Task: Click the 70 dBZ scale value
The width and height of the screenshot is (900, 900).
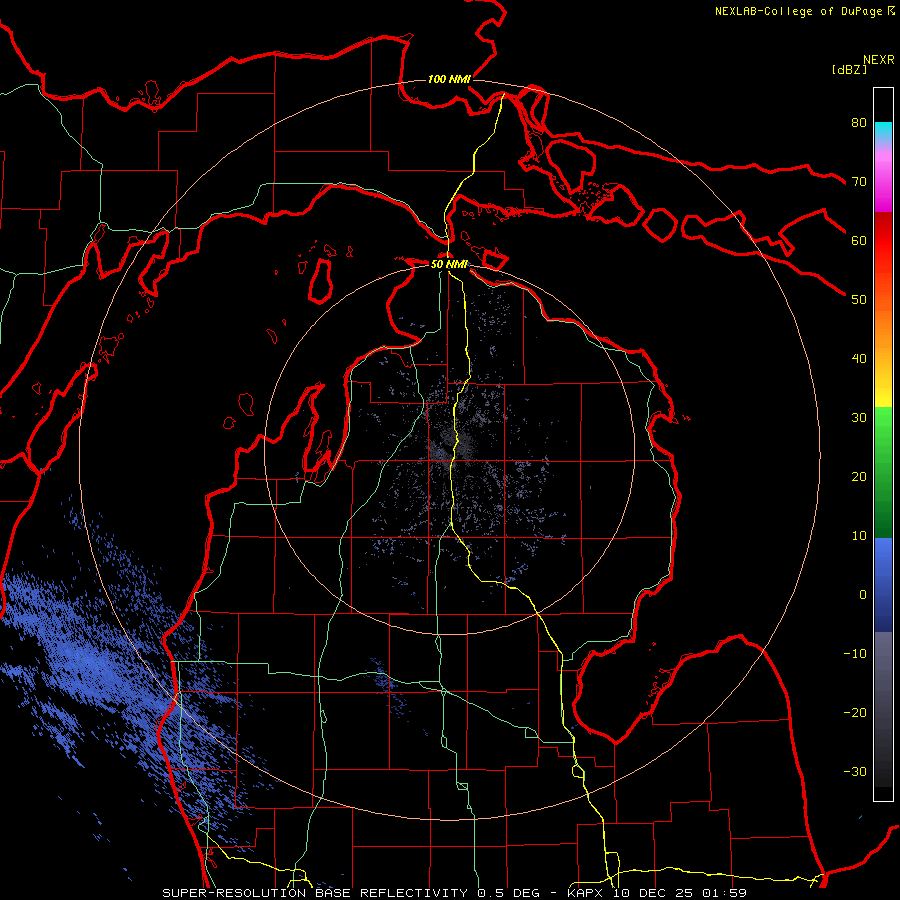Action: tap(859, 181)
